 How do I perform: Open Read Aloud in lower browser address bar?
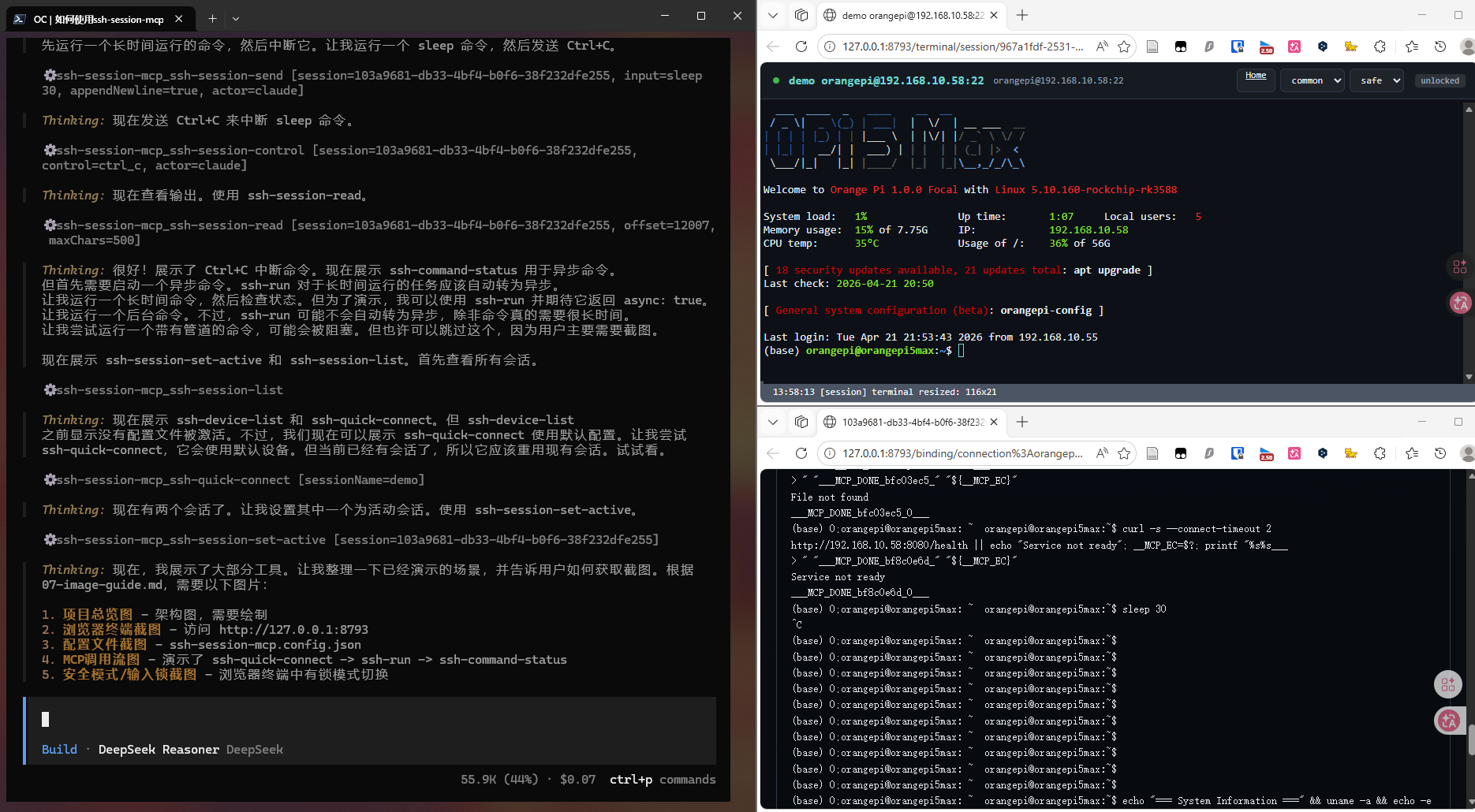pos(1102,453)
